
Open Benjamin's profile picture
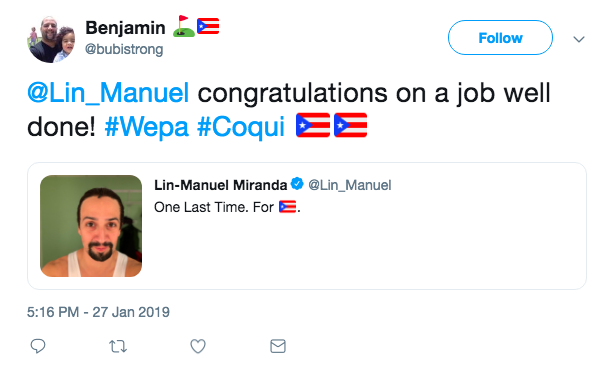(x=51, y=39)
